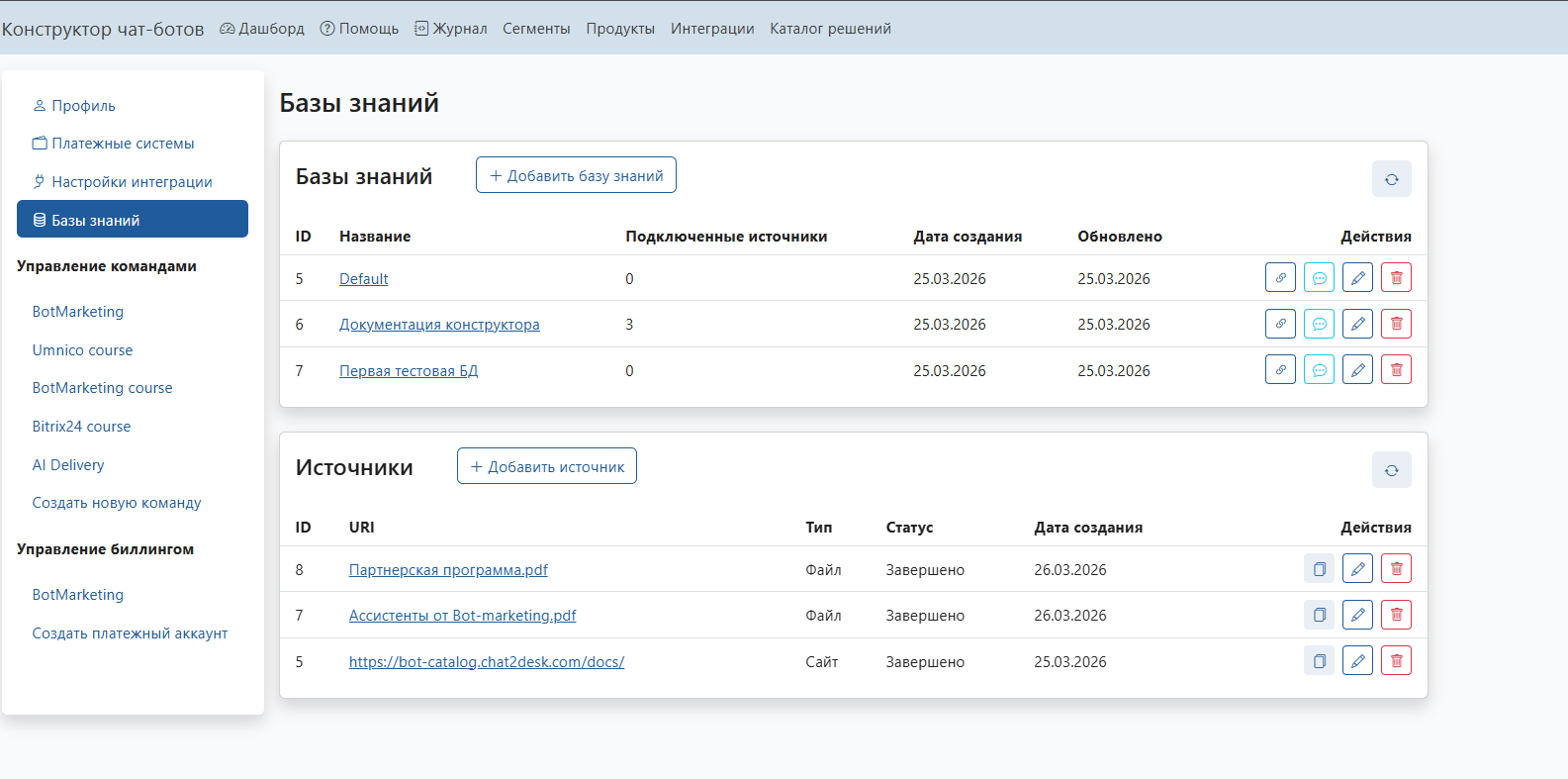Edit bot-catalog.chat2desk.com source
Image resolution: width=1568 pixels, height=779 pixels.
[x=1357, y=661]
